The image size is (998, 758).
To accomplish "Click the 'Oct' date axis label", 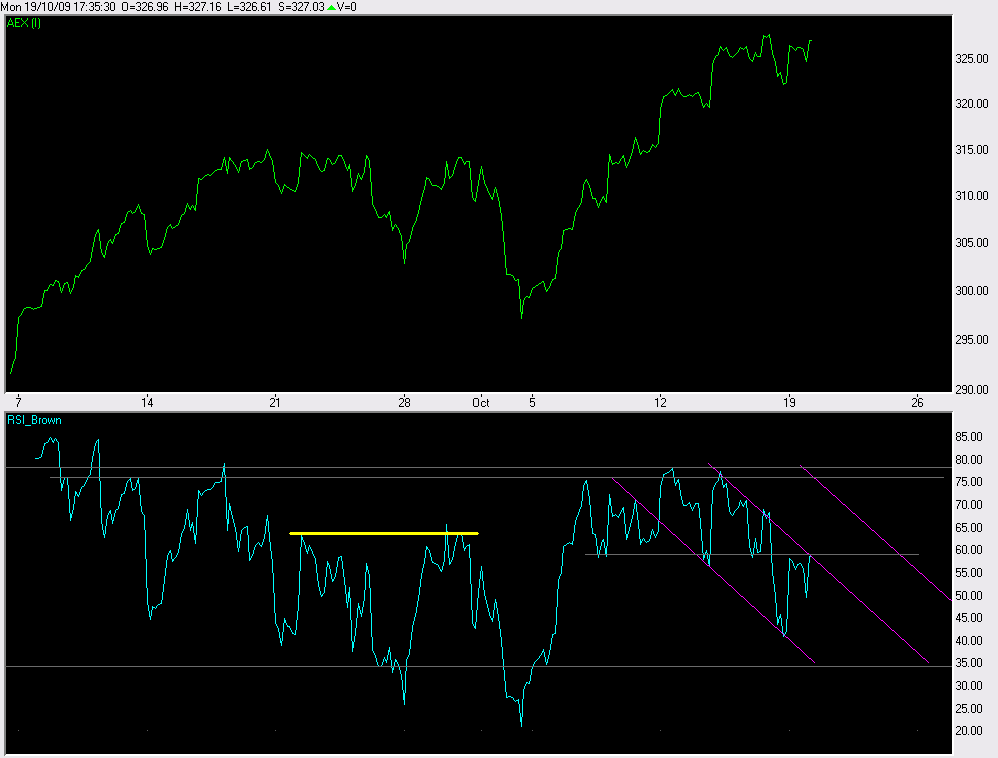I will pos(481,403).
